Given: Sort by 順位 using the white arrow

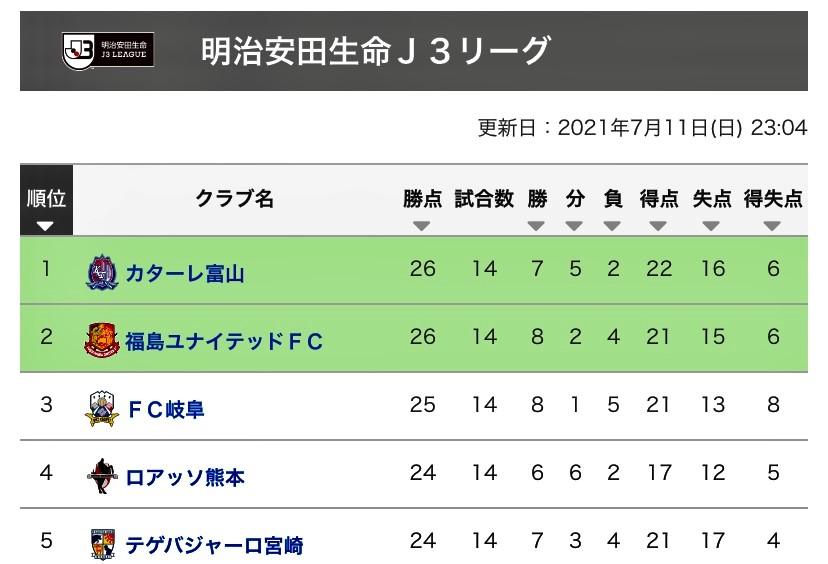Looking at the screenshot, I should (x=45, y=227).
